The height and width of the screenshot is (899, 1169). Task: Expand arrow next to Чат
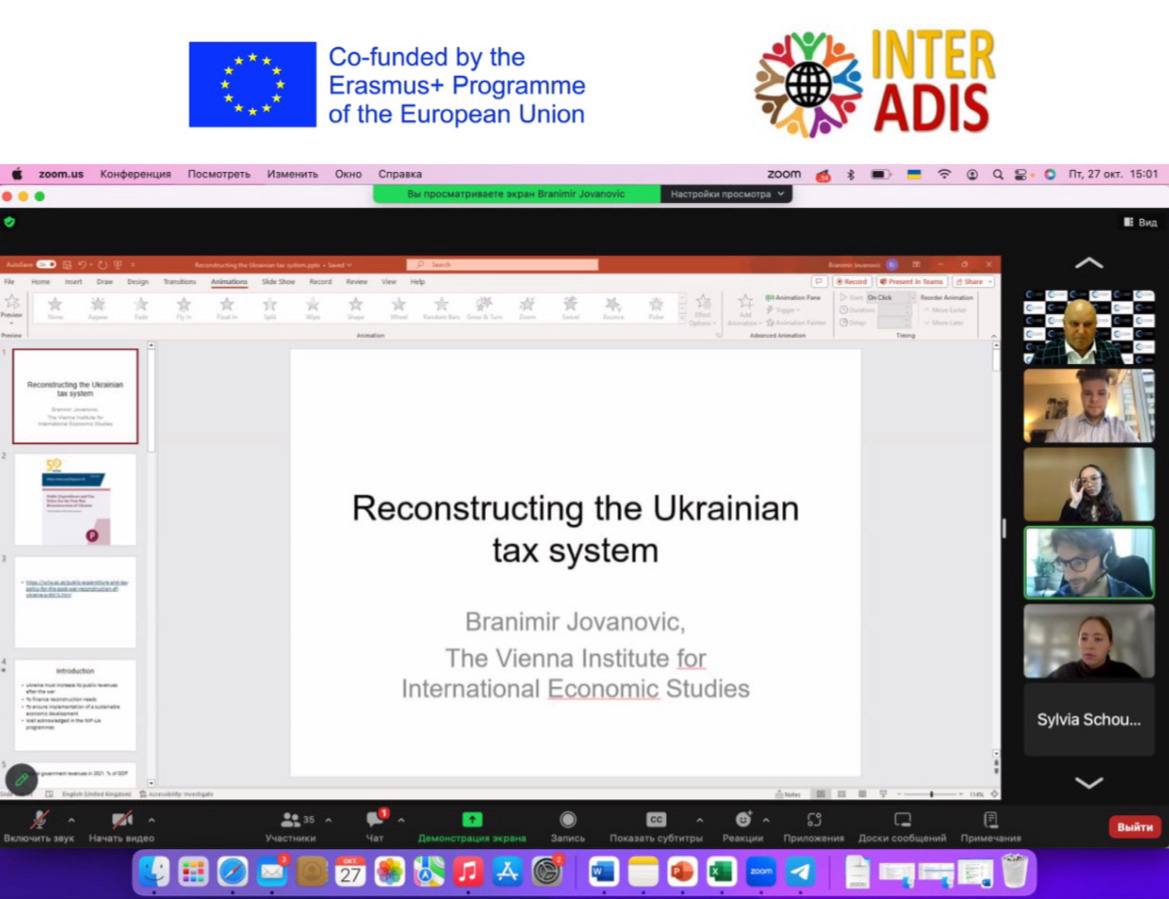(x=401, y=820)
